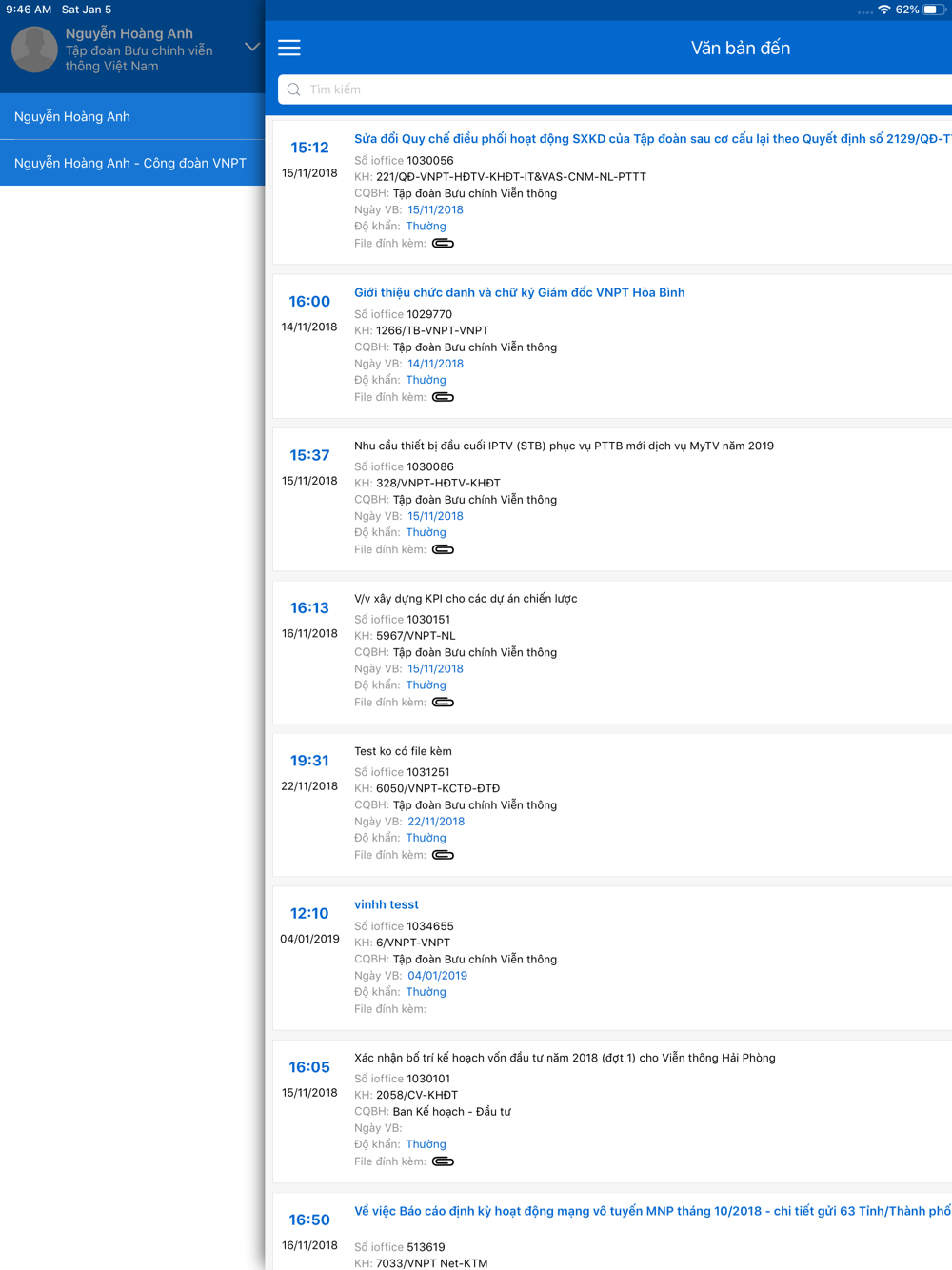Open attachment icon for ioffice 1031251

point(443,855)
